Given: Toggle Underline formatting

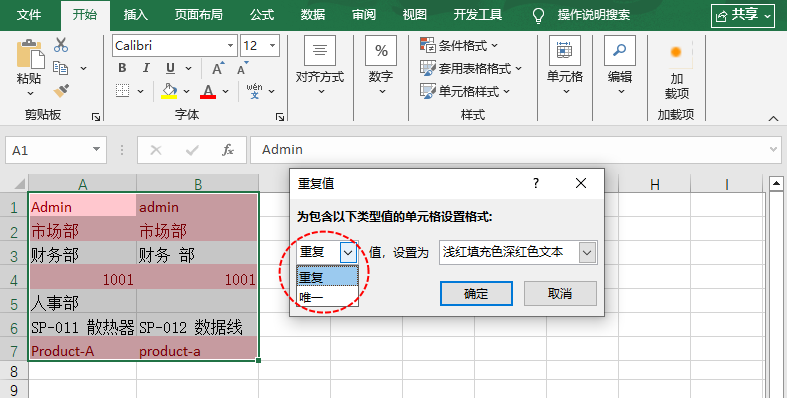Looking at the screenshot, I should tap(171, 68).
